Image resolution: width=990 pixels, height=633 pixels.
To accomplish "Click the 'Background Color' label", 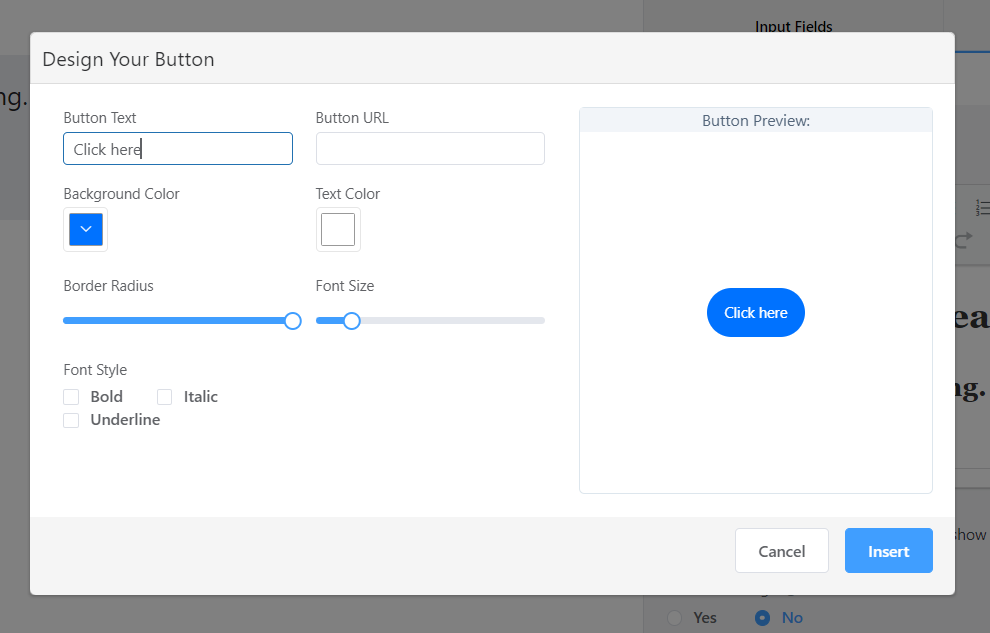I will click(x=121, y=194).
